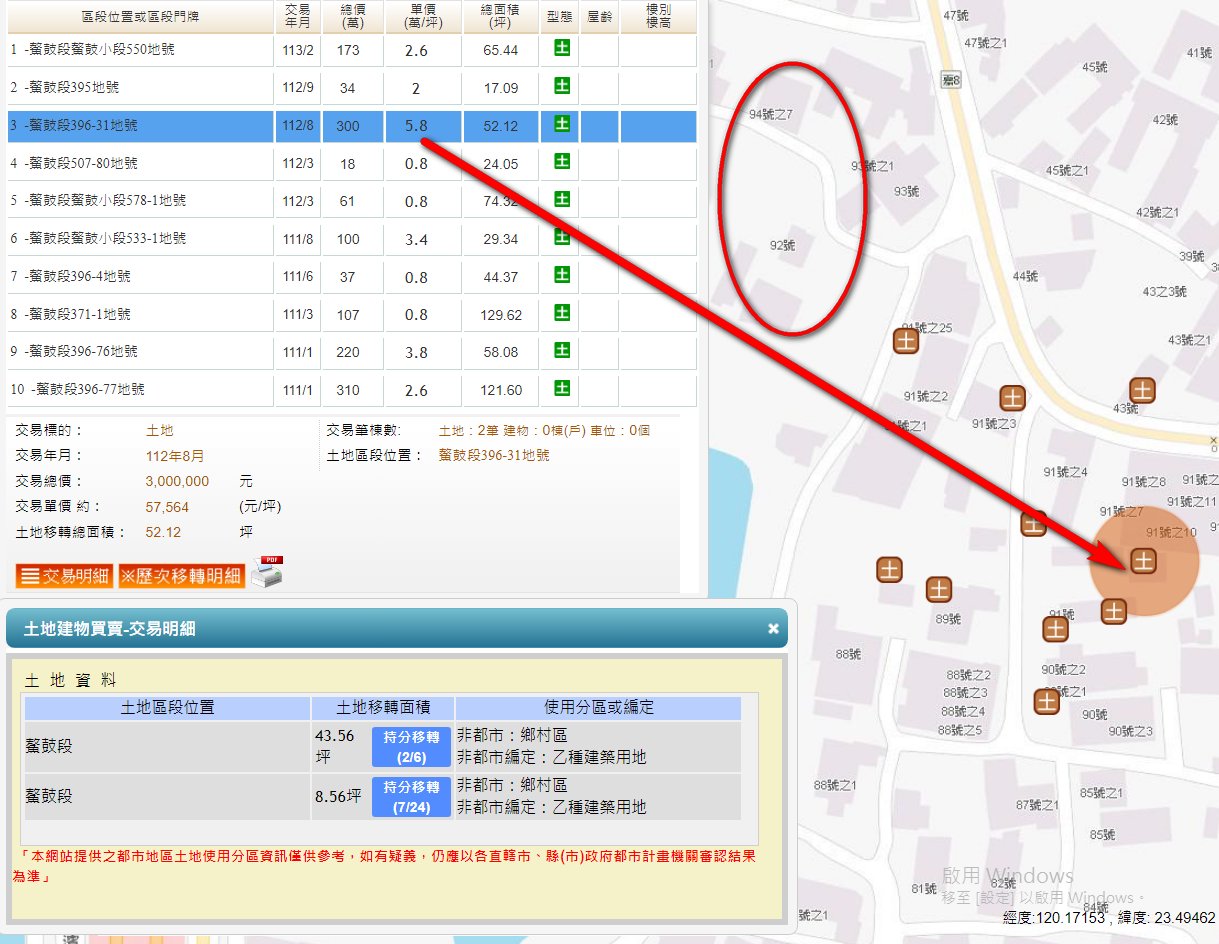Click the printer PDF export icon
The image size is (1219, 944).
point(267,572)
